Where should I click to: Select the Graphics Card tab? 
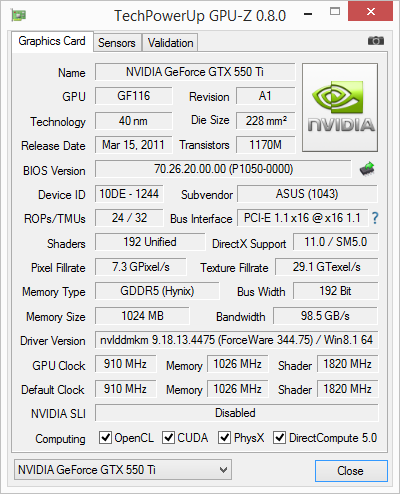click(x=52, y=41)
